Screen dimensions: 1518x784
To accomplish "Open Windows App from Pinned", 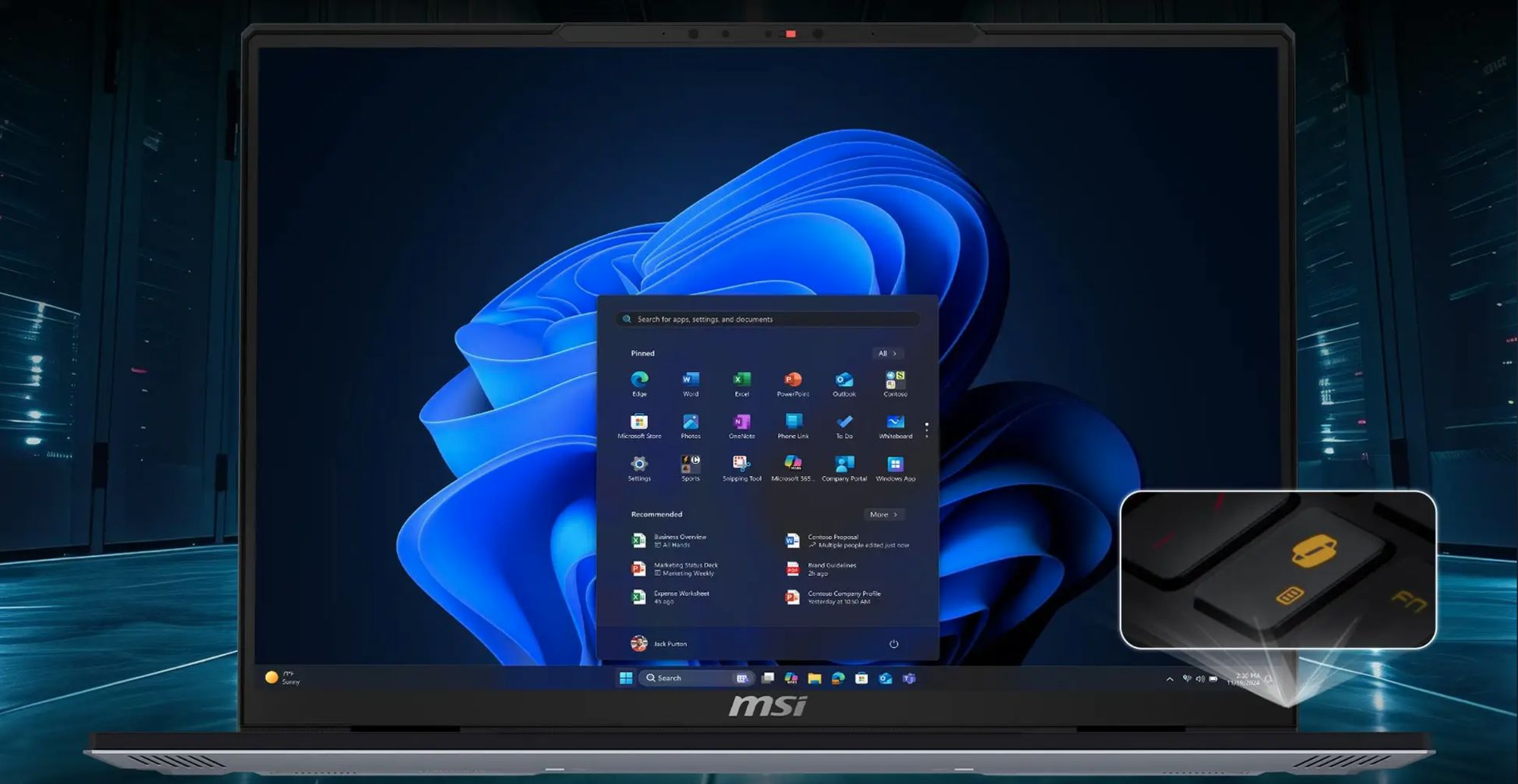I will (x=895, y=468).
